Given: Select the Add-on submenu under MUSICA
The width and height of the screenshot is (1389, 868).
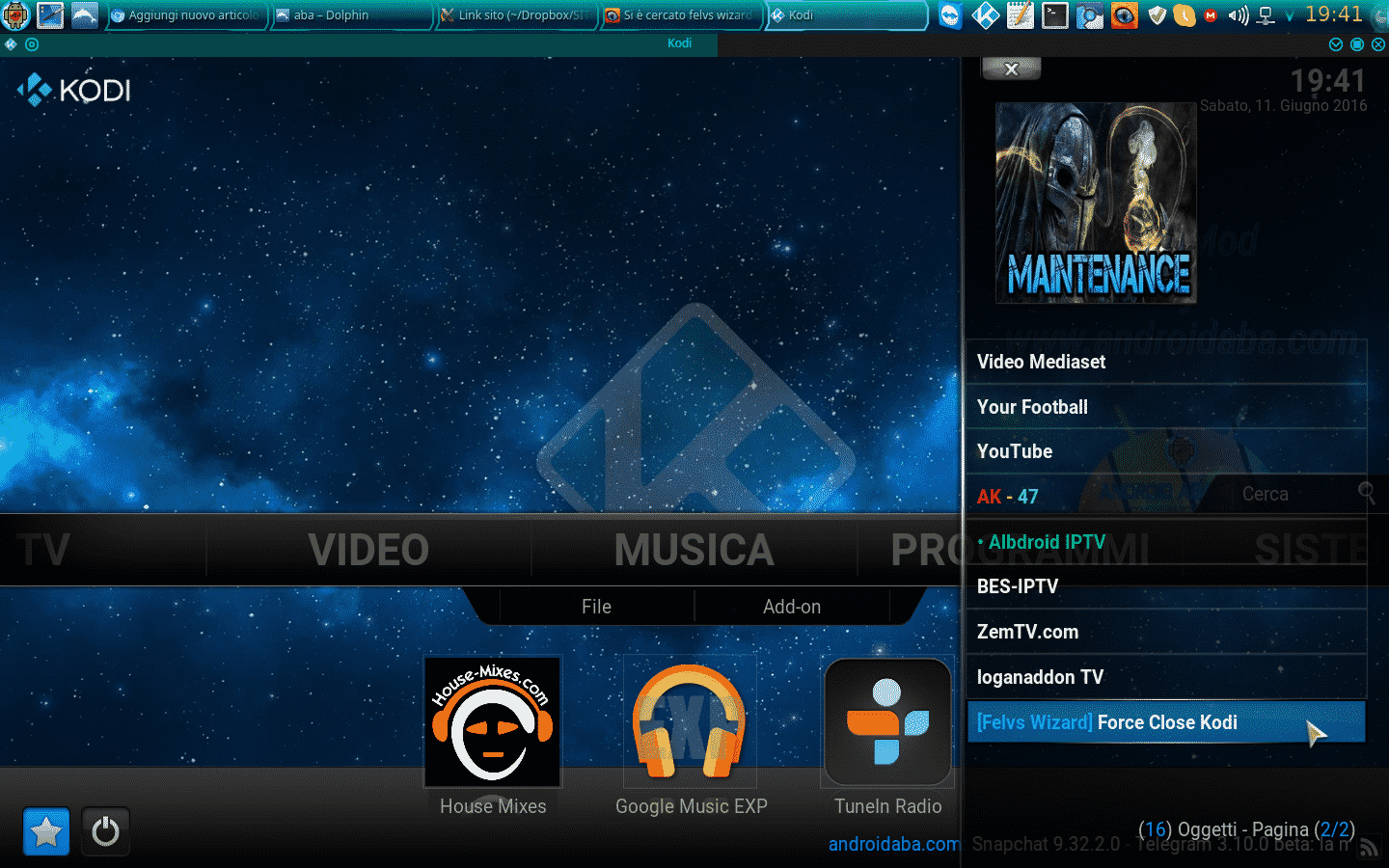Looking at the screenshot, I should tap(792, 607).
